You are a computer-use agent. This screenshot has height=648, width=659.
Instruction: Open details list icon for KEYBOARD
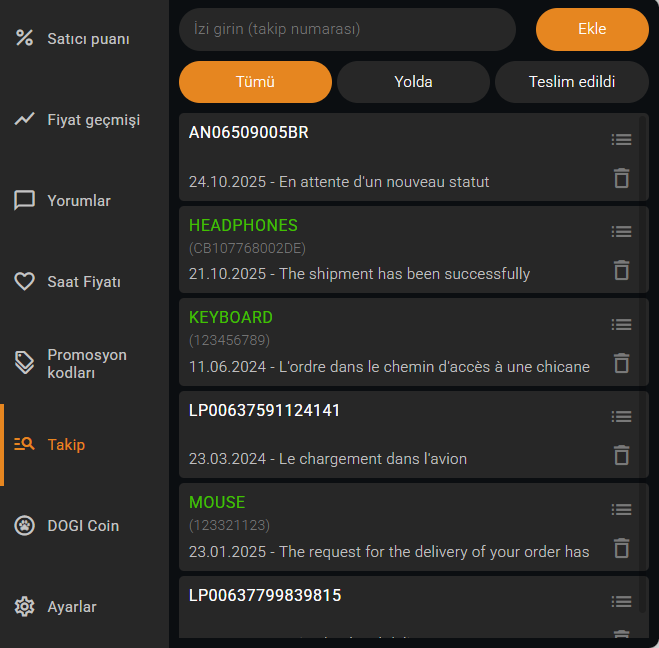(621, 324)
